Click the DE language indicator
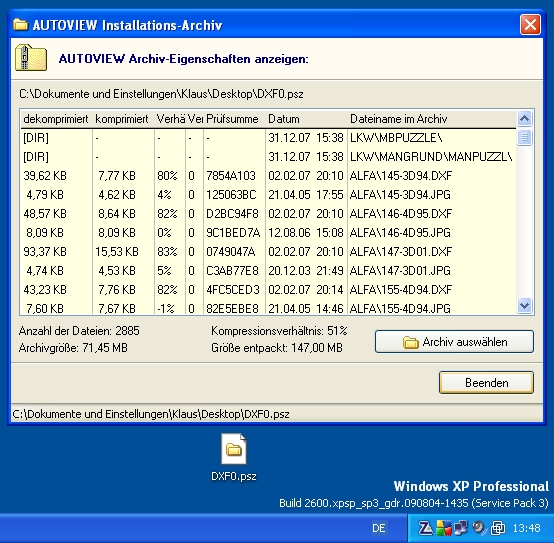 pos(378,529)
